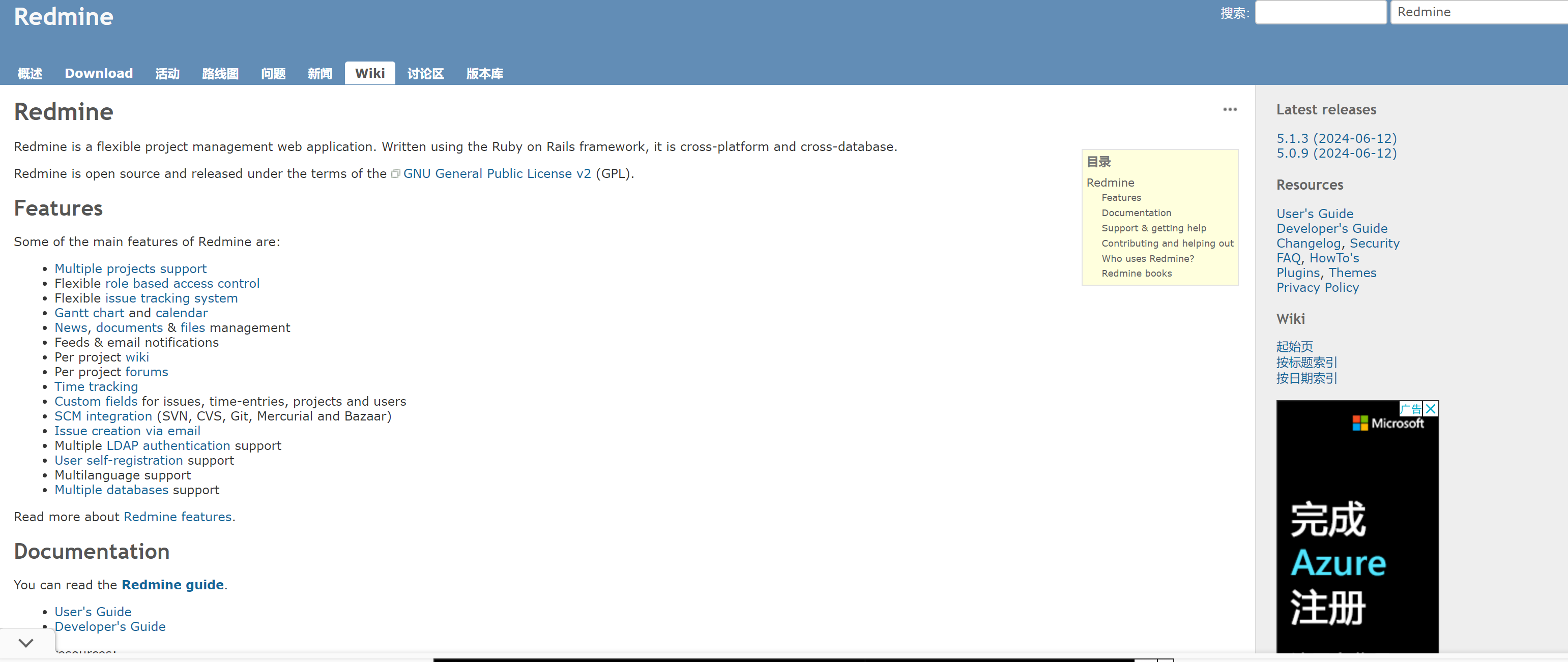Viewport: 1568px width, 662px height.
Task: Open the documents feature link
Action: 129,327
